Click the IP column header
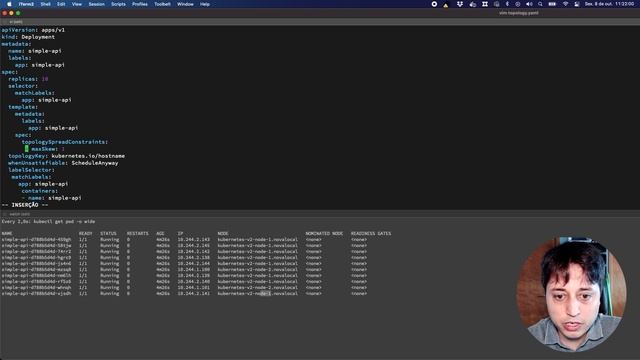This screenshot has height=360, width=640. tap(180, 233)
